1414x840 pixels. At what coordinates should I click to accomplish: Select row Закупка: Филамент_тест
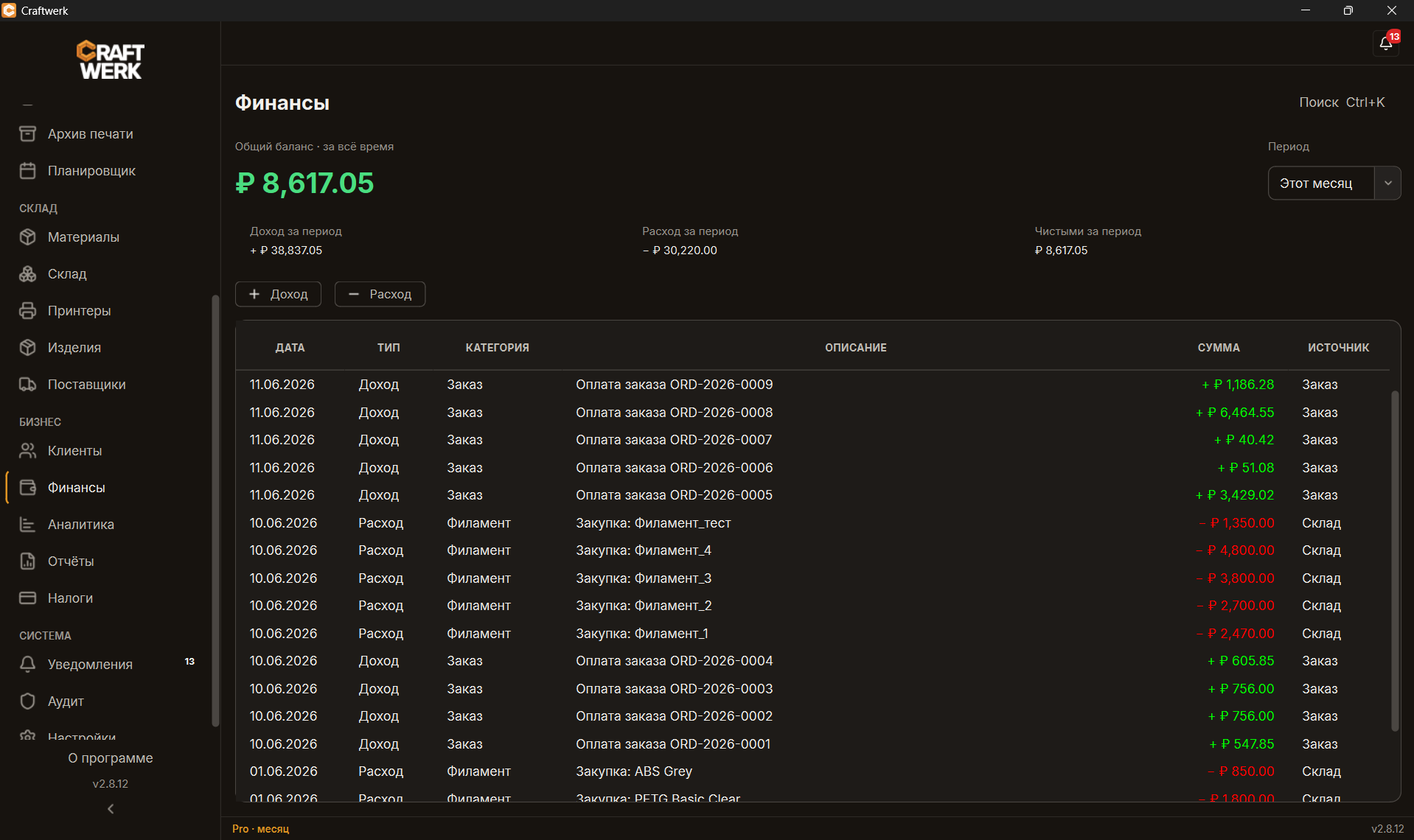tap(812, 523)
